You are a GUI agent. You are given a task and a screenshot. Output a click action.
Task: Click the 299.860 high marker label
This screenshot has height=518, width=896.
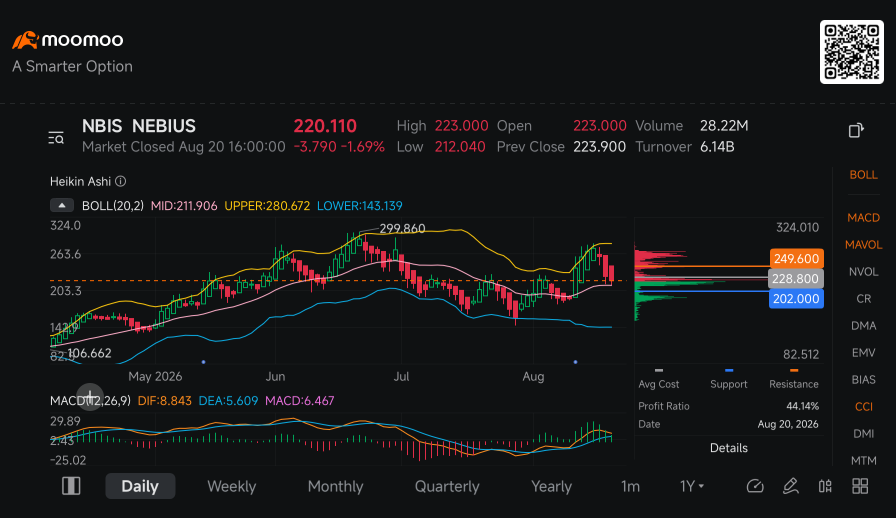(x=402, y=229)
